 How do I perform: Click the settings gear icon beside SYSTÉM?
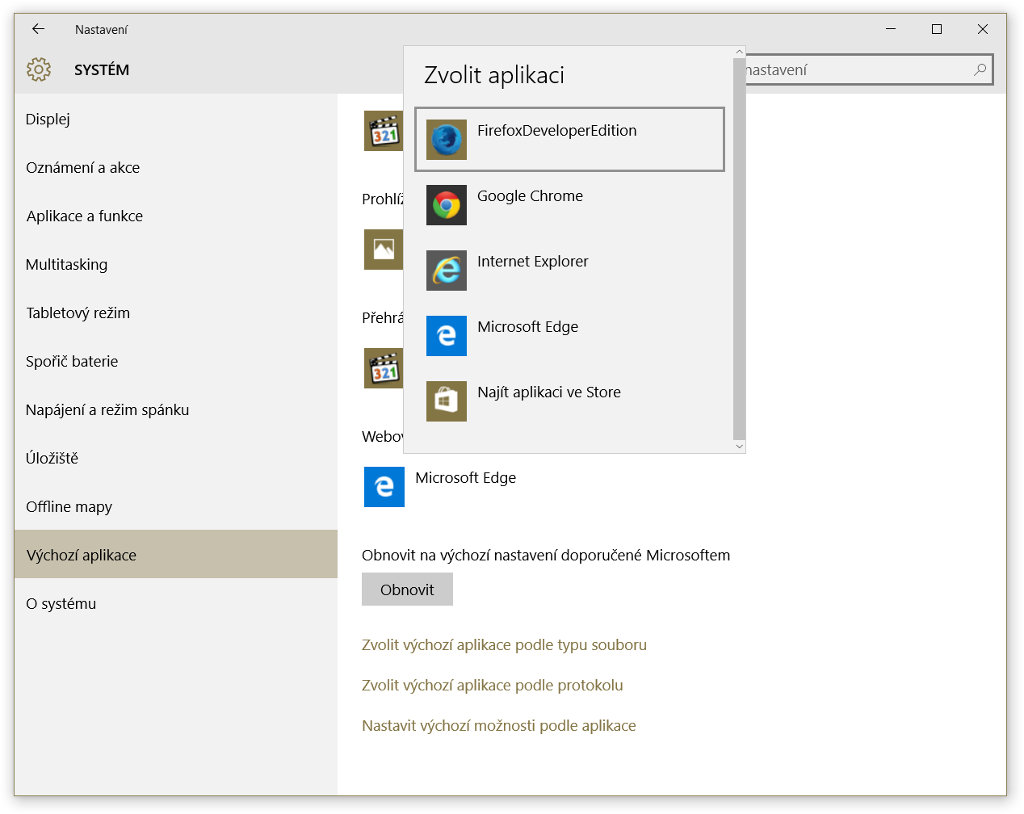point(39,69)
